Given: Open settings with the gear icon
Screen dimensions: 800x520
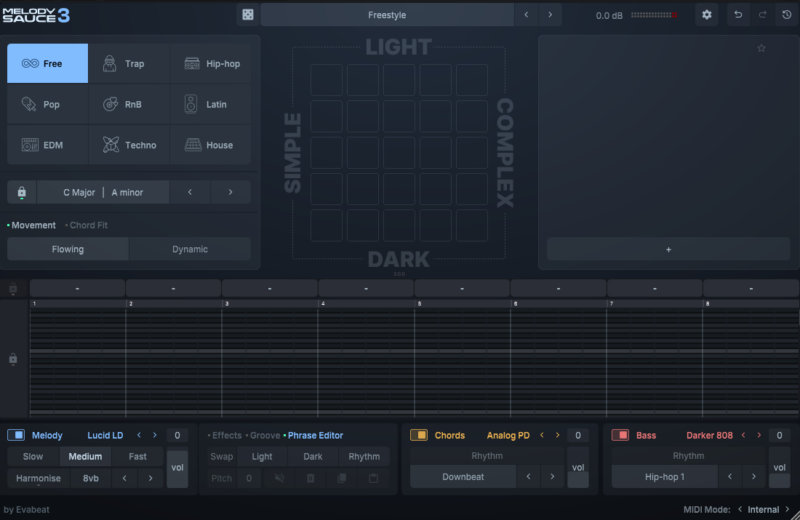Looking at the screenshot, I should pos(707,15).
